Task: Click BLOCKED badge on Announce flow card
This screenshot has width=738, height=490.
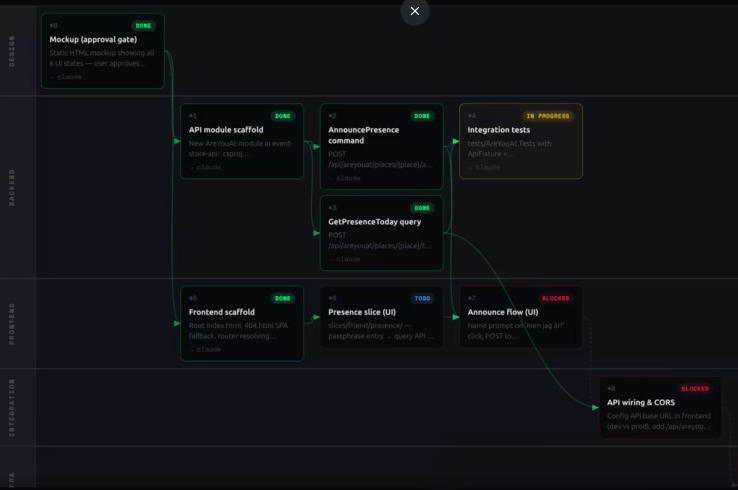Action: [x=555, y=298]
